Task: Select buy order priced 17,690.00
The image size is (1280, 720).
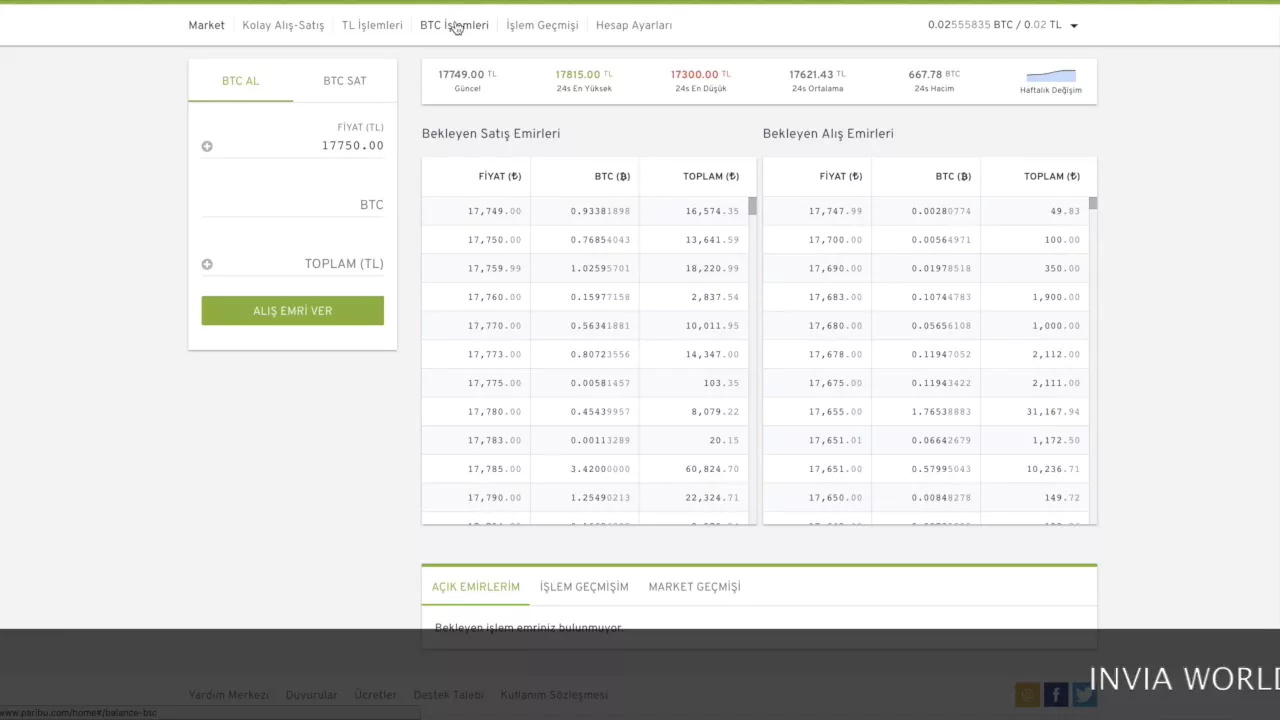Action: click(x=926, y=268)
